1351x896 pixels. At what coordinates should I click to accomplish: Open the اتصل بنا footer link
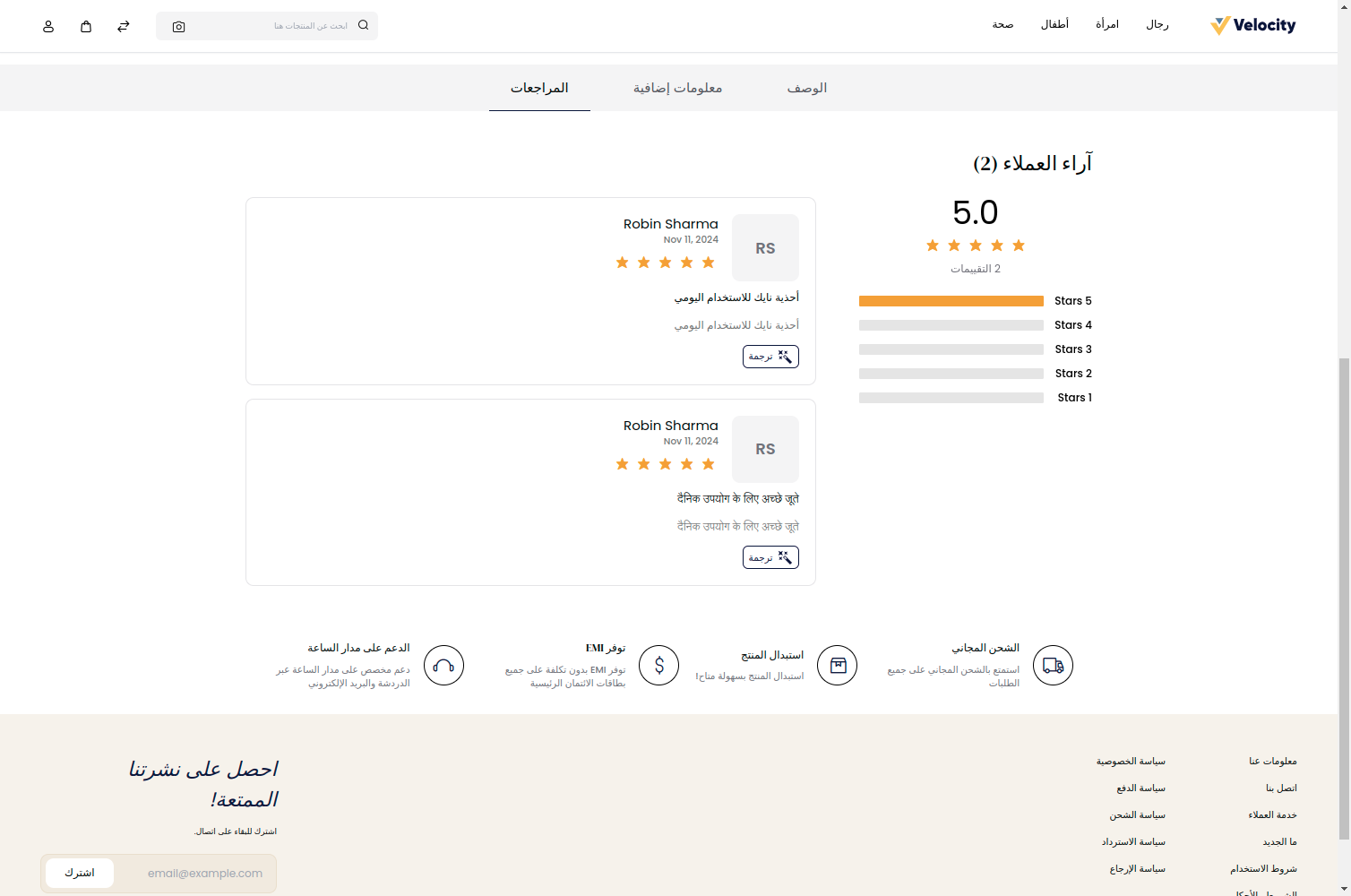(x=1281, y=788)
